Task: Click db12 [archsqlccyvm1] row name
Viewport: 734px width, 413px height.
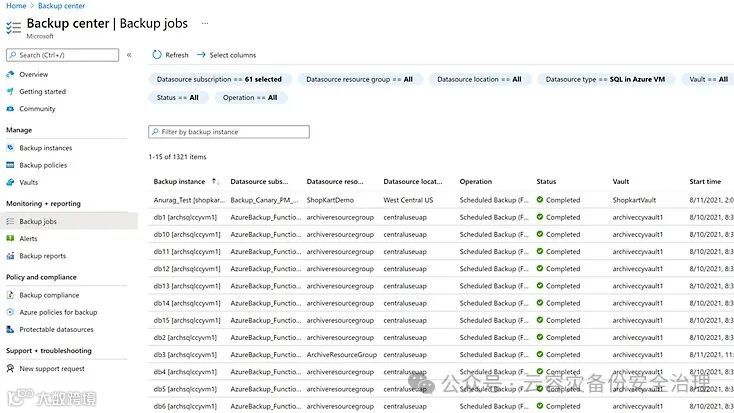Action: tap(187, 269)
